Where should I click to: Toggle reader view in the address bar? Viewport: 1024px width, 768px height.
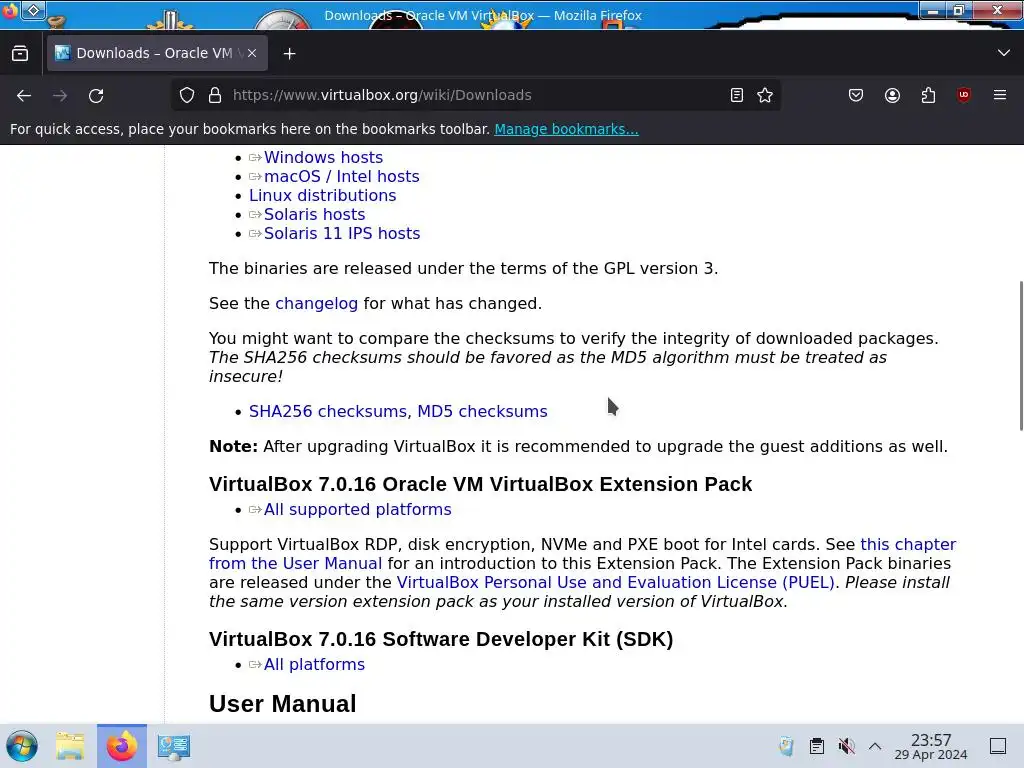[737, 95]
